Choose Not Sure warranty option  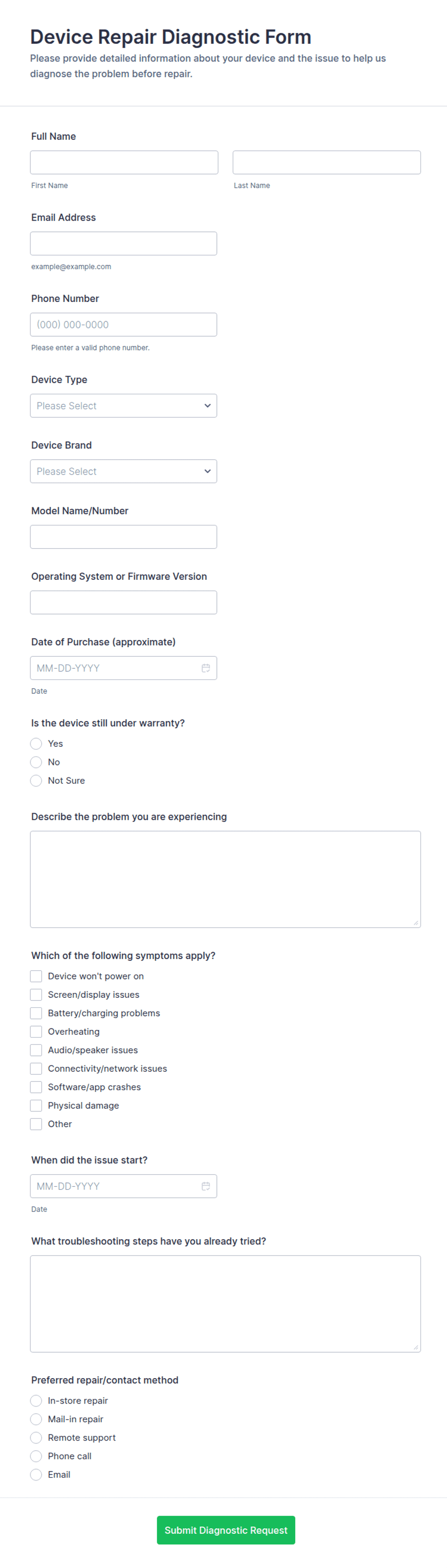click(37, 780)
